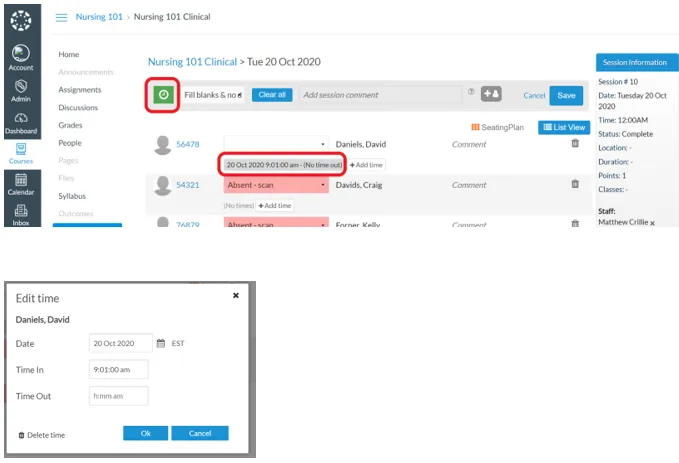Remove staff Matthew Crillie with x
679x463 pixels.
[x=652, y=223]
